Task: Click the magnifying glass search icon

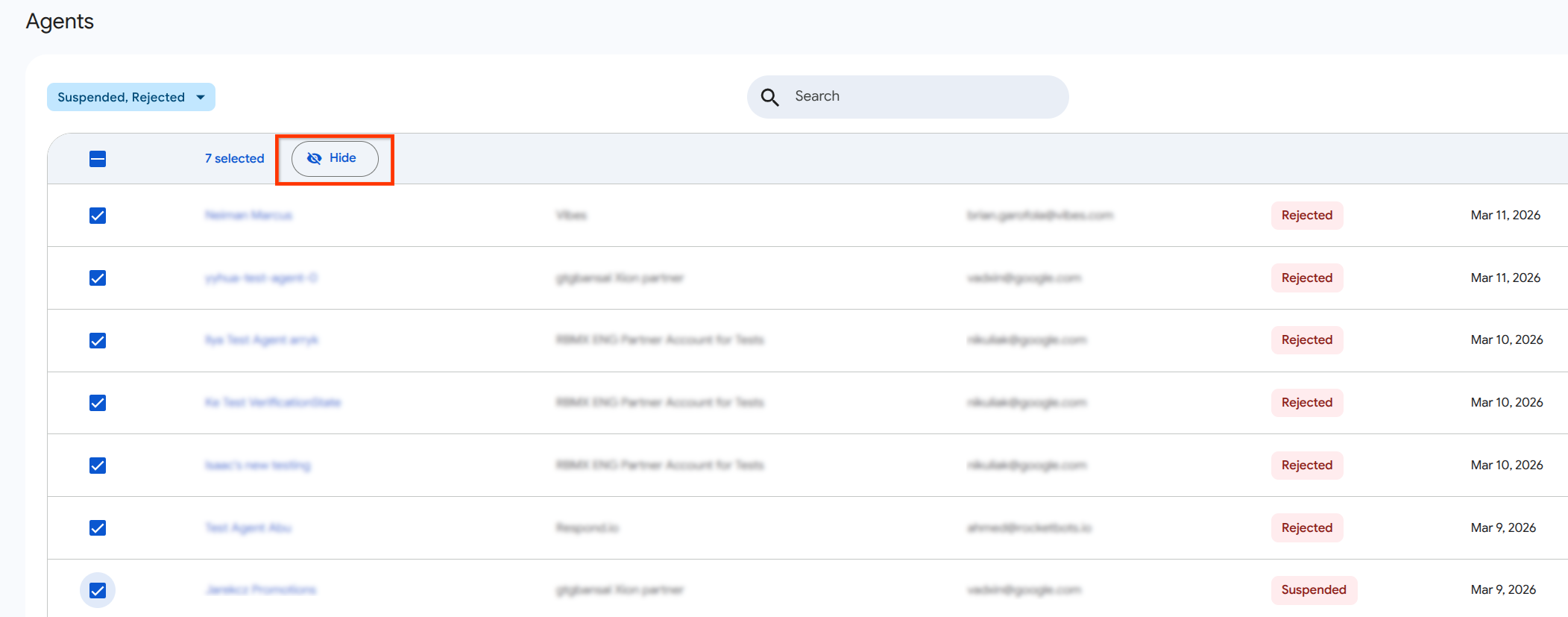Action: click(x=769, y=97)
